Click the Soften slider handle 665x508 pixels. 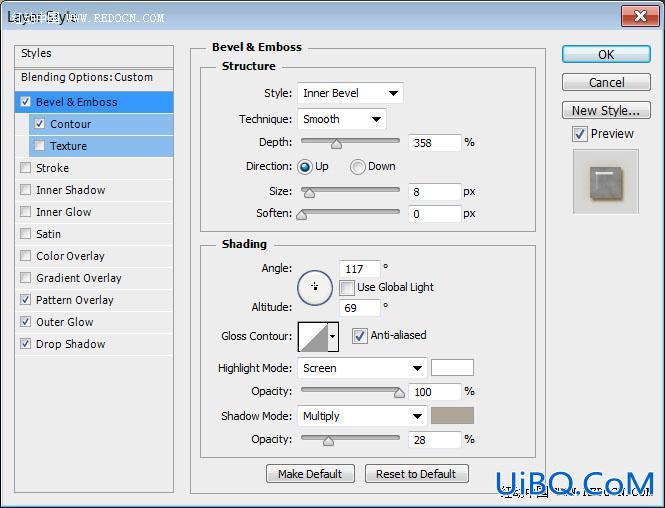coord(302,215)
